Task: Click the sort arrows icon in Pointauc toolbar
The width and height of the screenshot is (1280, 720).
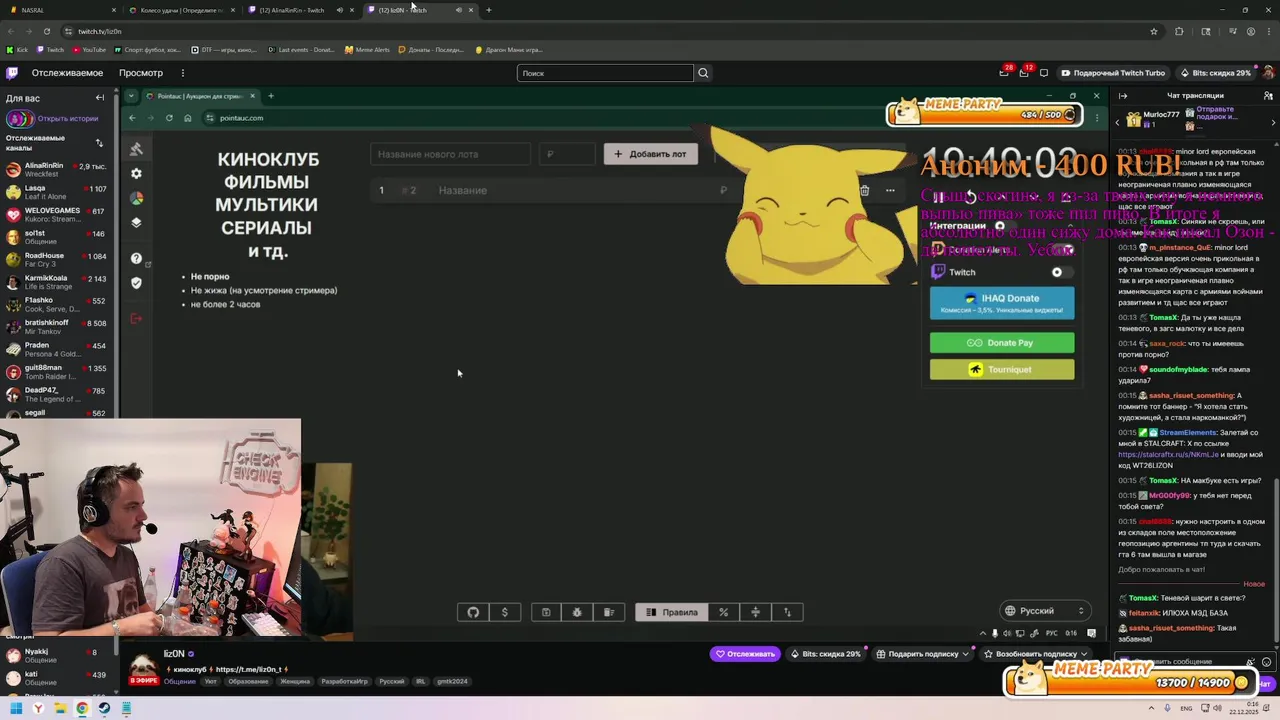Action: coord(787,612)
